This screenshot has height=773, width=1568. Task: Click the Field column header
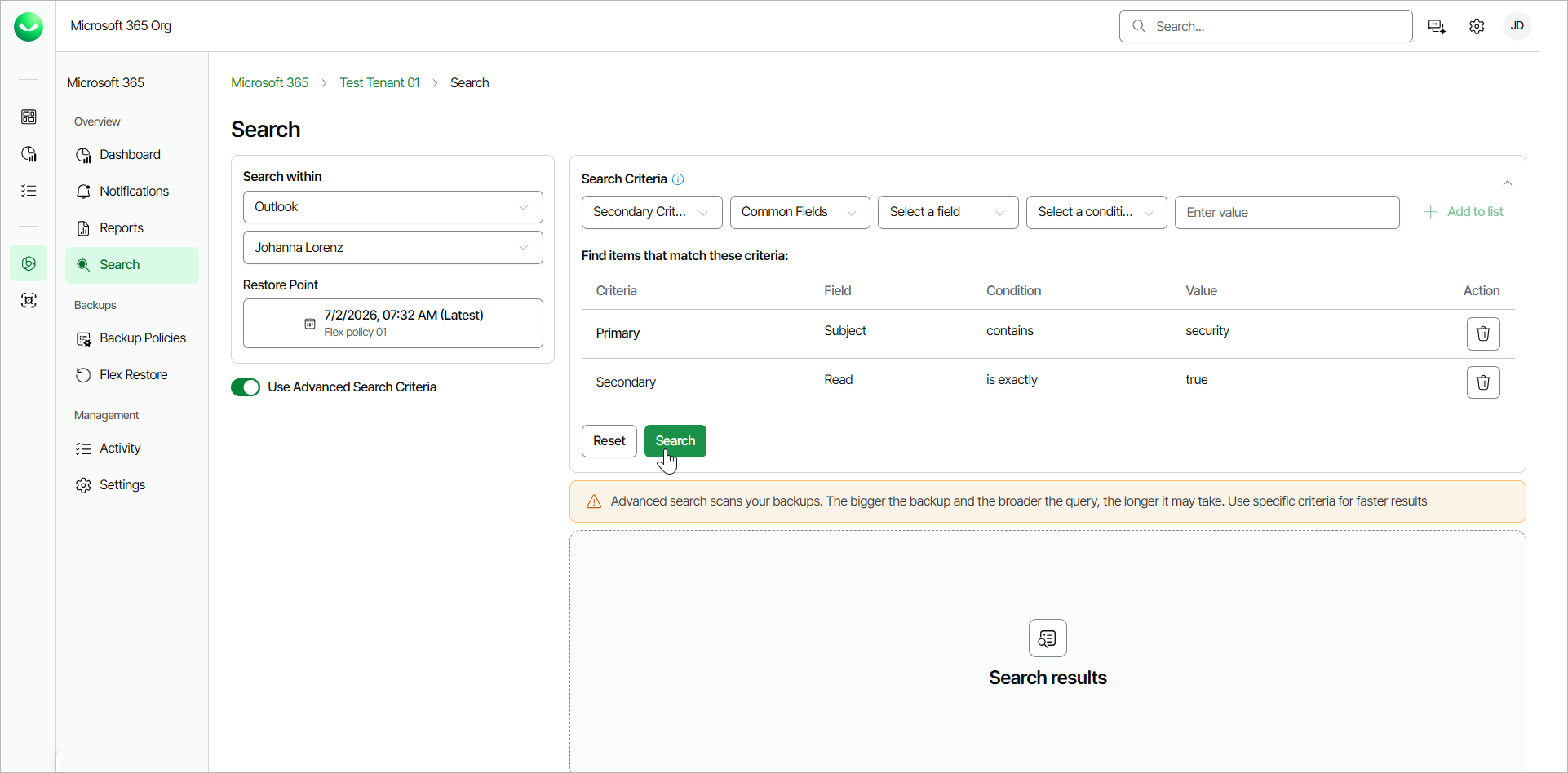837,291
